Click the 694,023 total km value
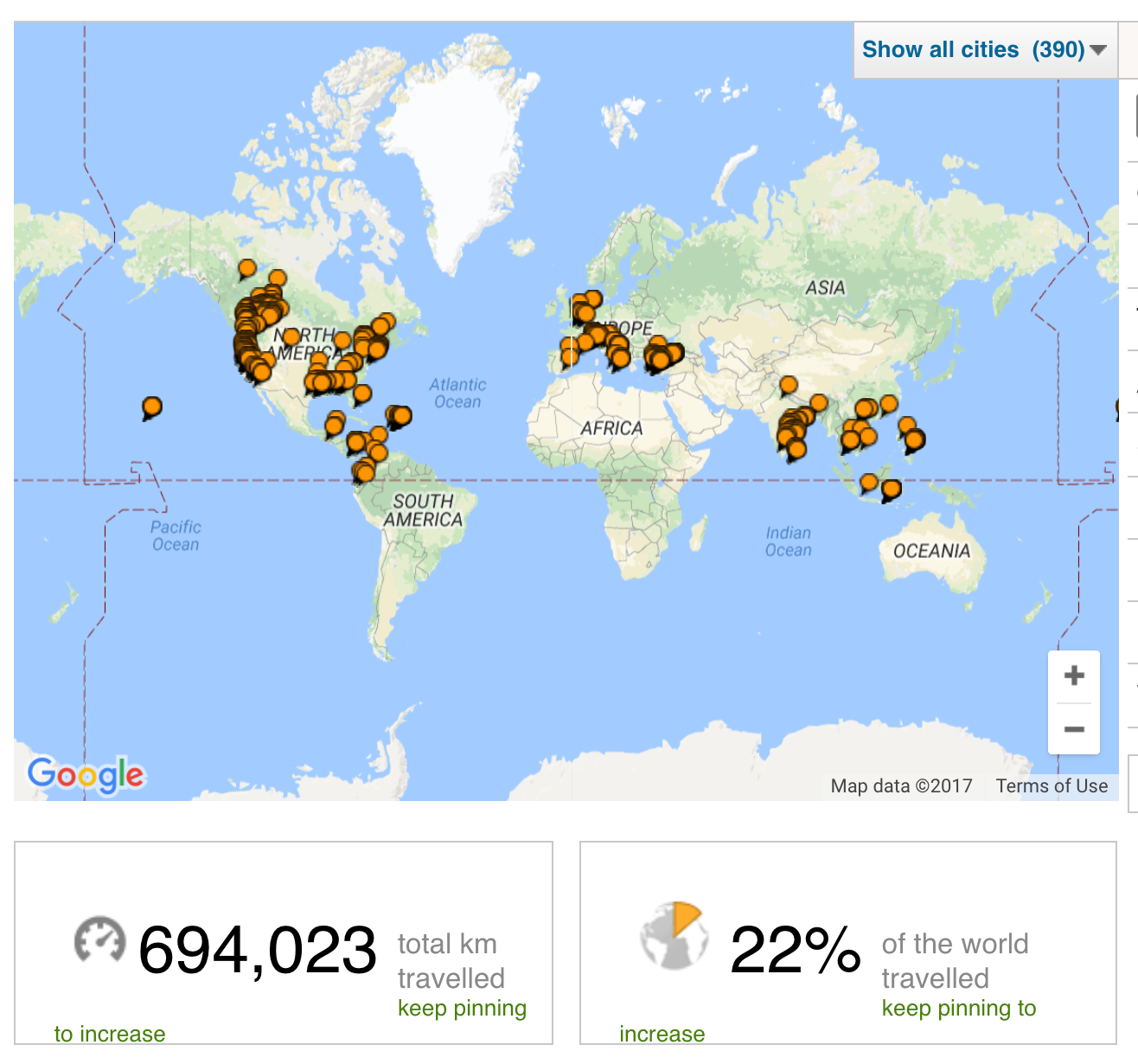1138x1064 pixels. point(258,950)
